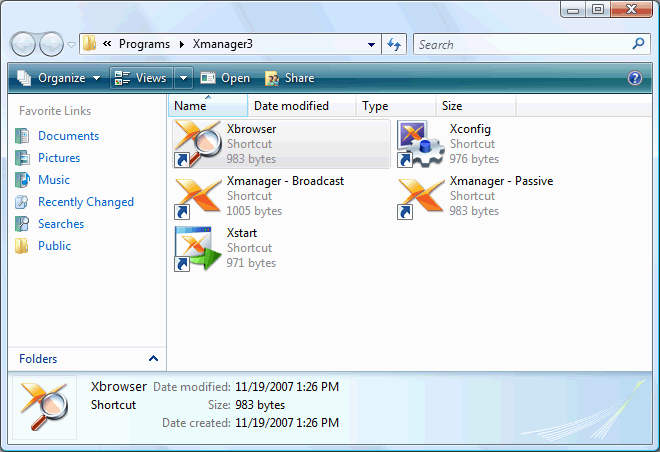Click Xmanager3 in the breadcrumb path
660x452 pixels.
[x=223, y=44]
